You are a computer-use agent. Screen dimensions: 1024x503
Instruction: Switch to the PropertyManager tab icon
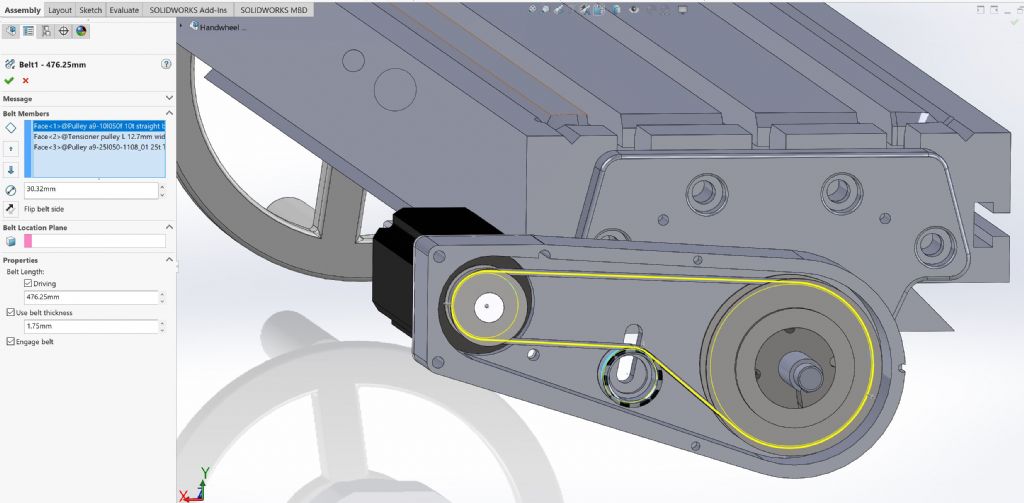click(29, 31)
